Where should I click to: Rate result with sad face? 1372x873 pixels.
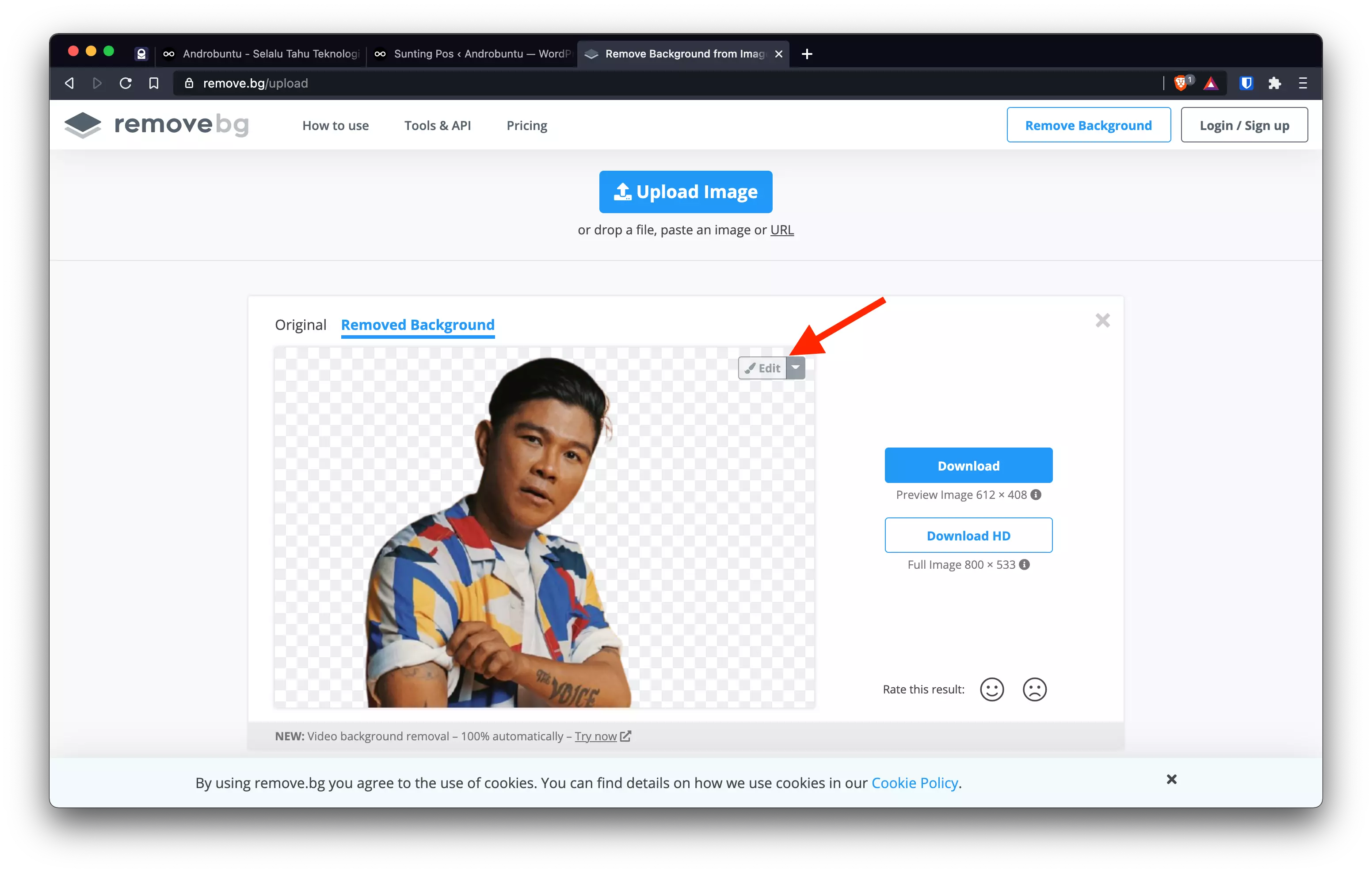tap(1034, 689)
